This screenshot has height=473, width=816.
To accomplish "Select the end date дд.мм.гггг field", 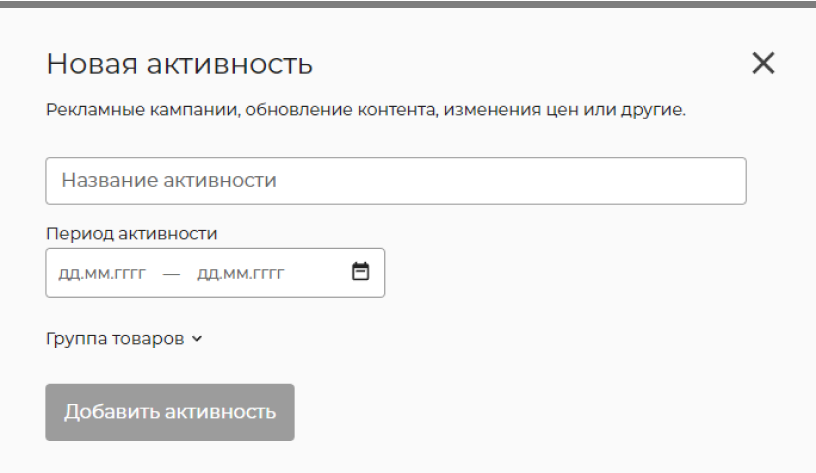I will [240, 274].
